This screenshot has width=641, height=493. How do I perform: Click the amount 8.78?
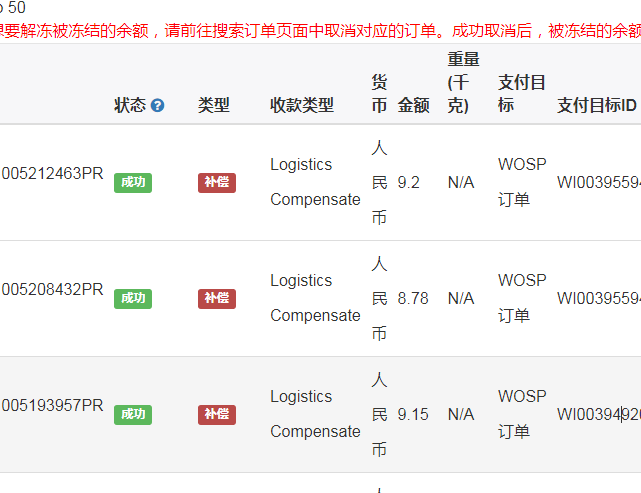(413, 299)
